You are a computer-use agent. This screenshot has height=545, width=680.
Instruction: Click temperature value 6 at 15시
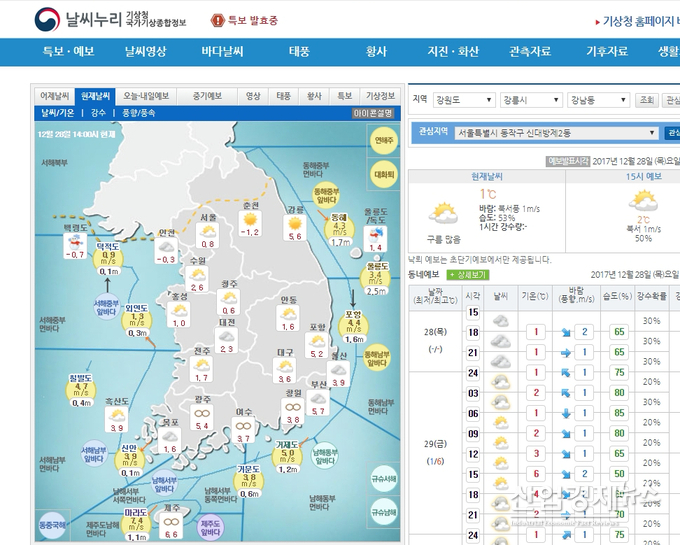(536, 474)
